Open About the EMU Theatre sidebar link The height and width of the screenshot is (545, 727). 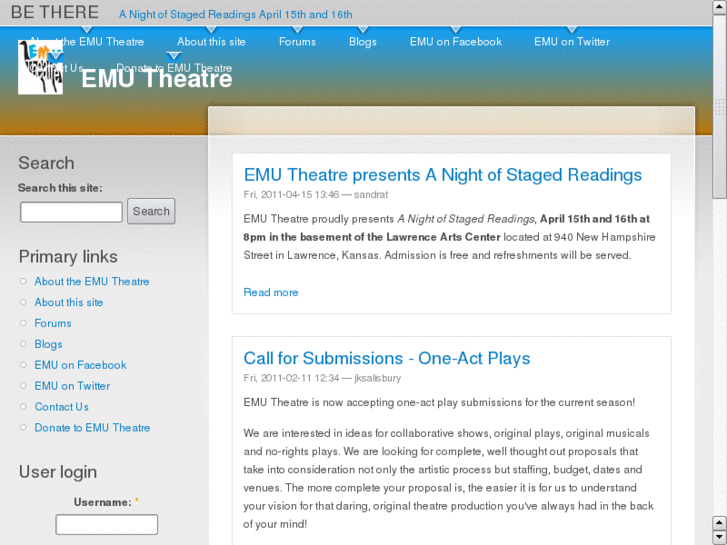tap(92, 282)
